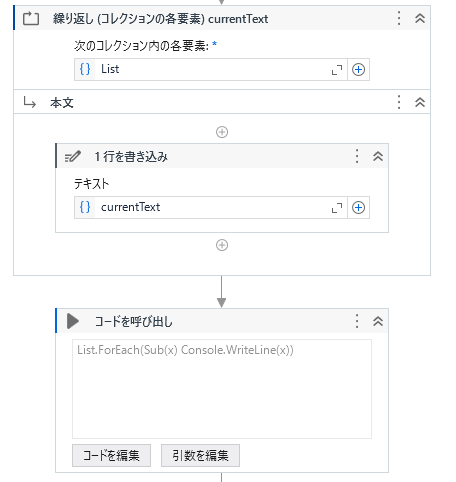Open expression editor for List field
Image resolution: width=456 pixels, height=482 pixels.
(x=337, y=70)
